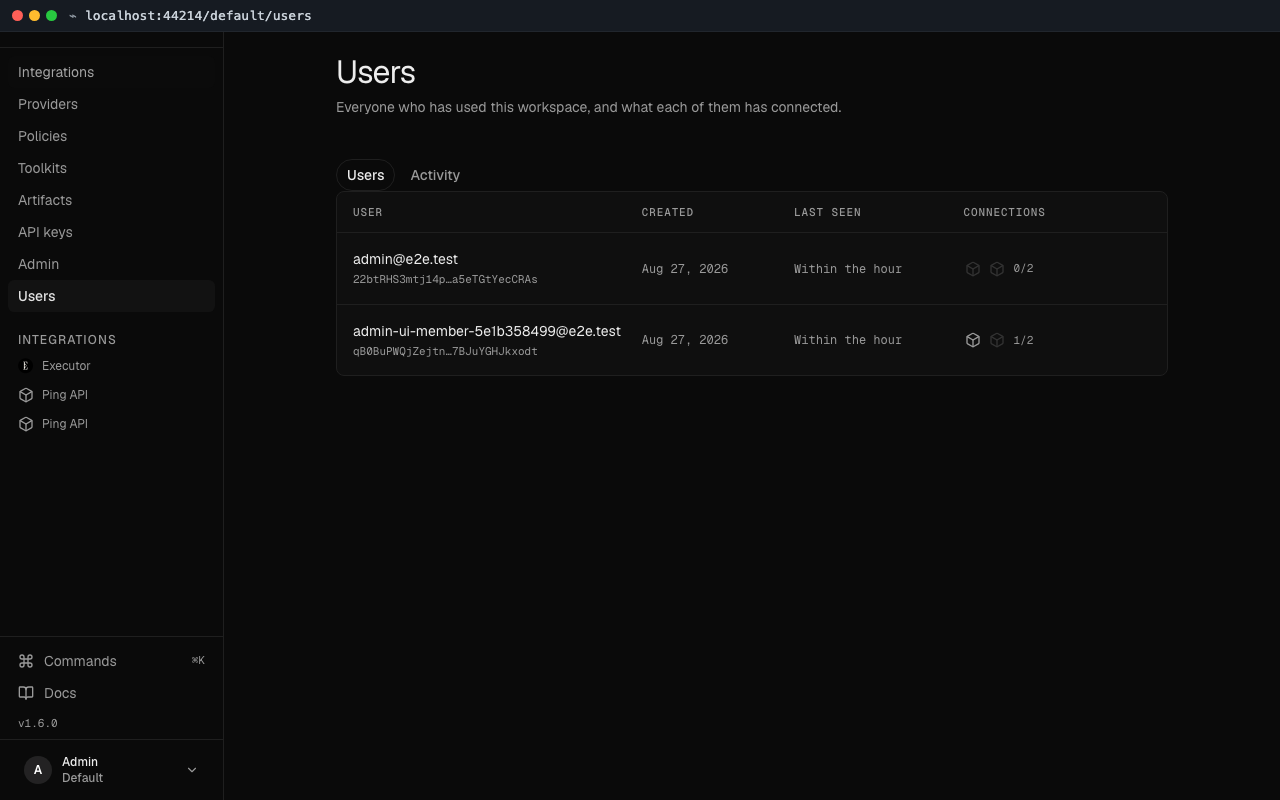Click the admin@e2e.test user row

752,269
